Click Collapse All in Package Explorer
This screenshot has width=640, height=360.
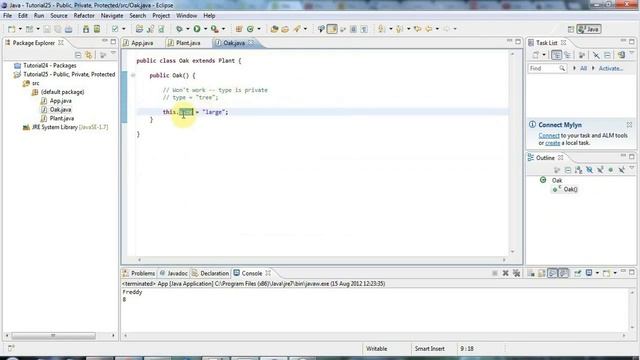pyautogui.click(x=78, y=55)
